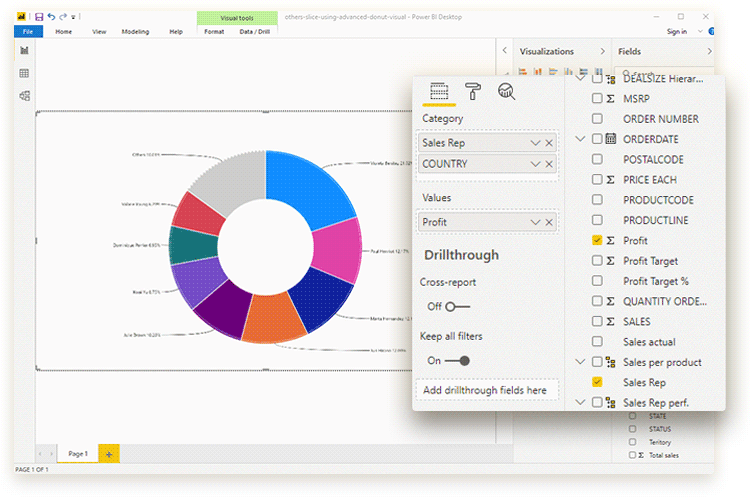Screen dimensions: 750x500
Task: Switch to Report view in the left sidebar
Action: click(24, 50)
